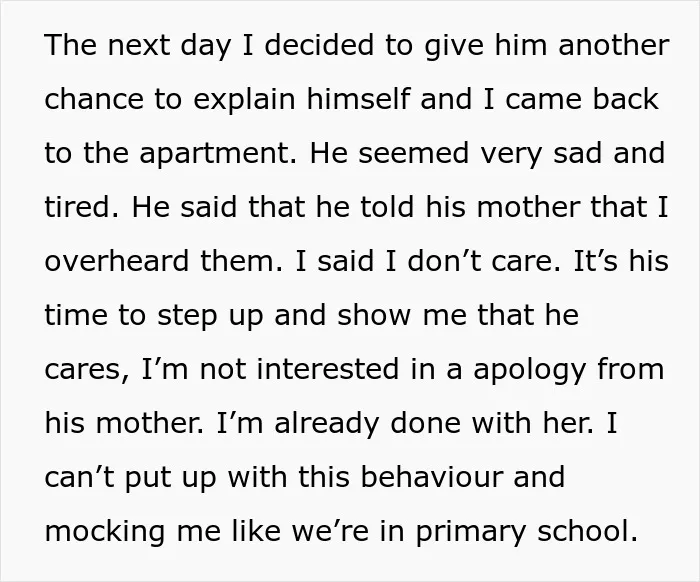Click the word "school" ending the paragraph

pos(582,531)
